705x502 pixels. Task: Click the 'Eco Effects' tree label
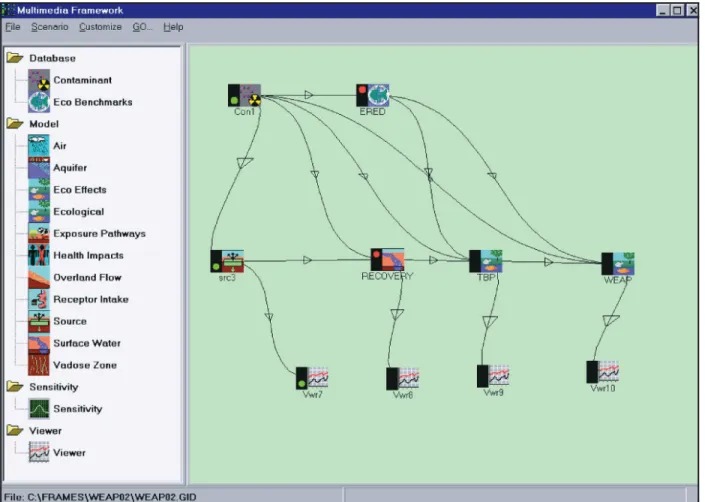coord(80,190)
